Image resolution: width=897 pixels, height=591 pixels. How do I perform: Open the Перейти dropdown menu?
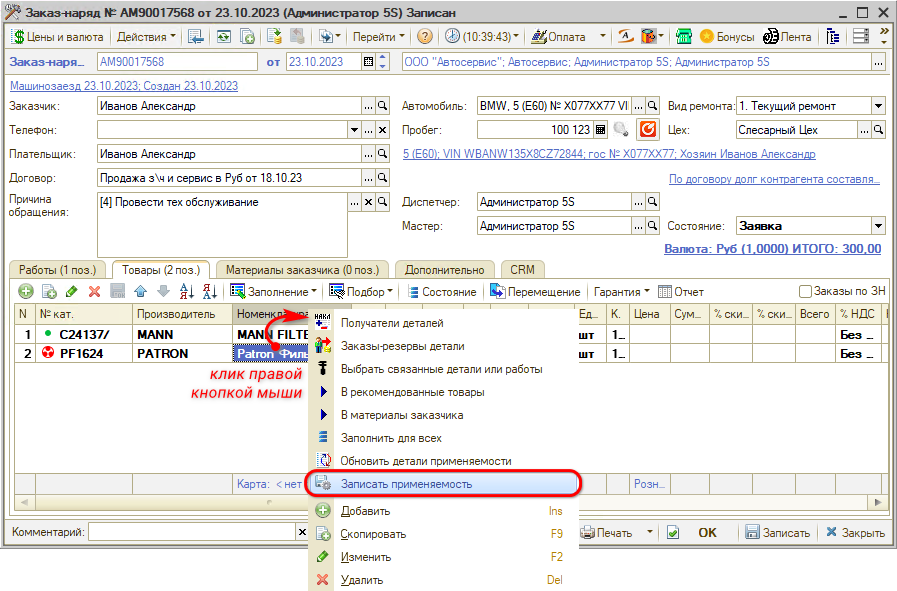(378, 37)
